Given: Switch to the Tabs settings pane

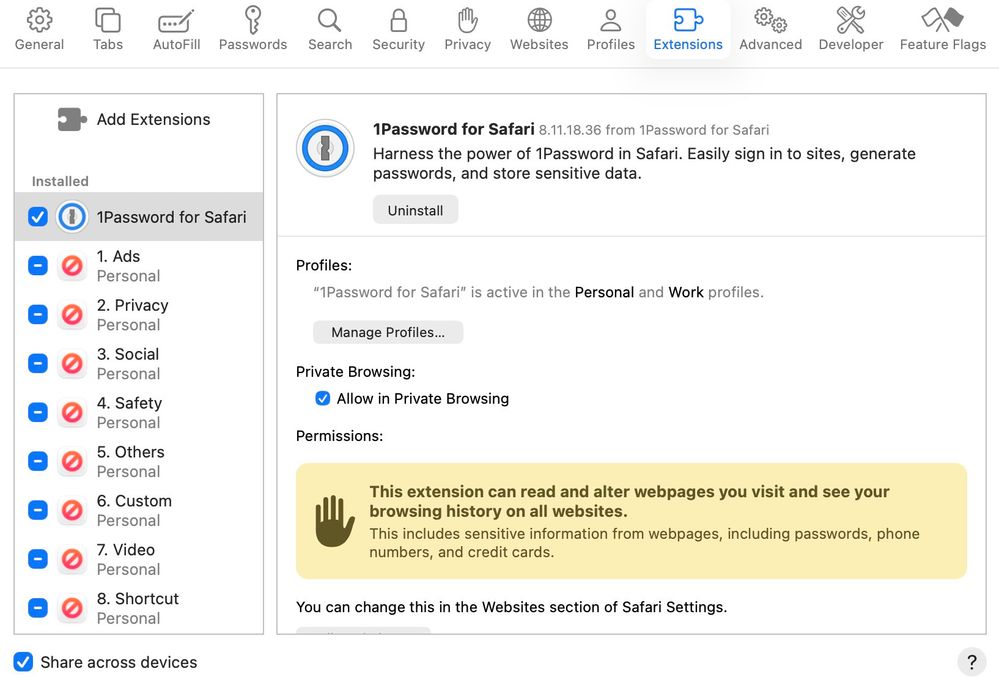Looking at the screenshot, I should point(107,20).
